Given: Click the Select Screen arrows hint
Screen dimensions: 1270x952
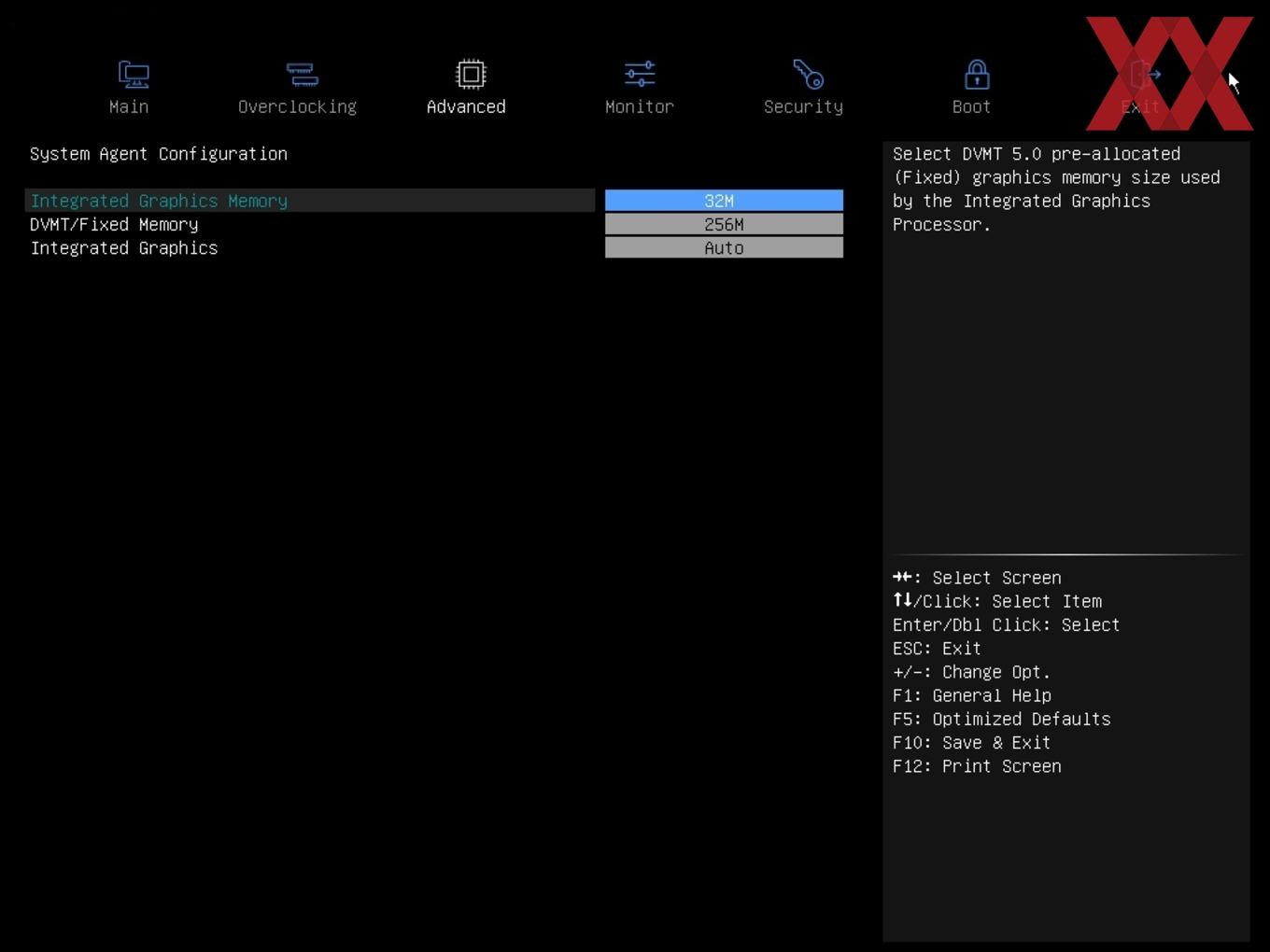Looking at the screenshot, I should [x=977, y=578].
